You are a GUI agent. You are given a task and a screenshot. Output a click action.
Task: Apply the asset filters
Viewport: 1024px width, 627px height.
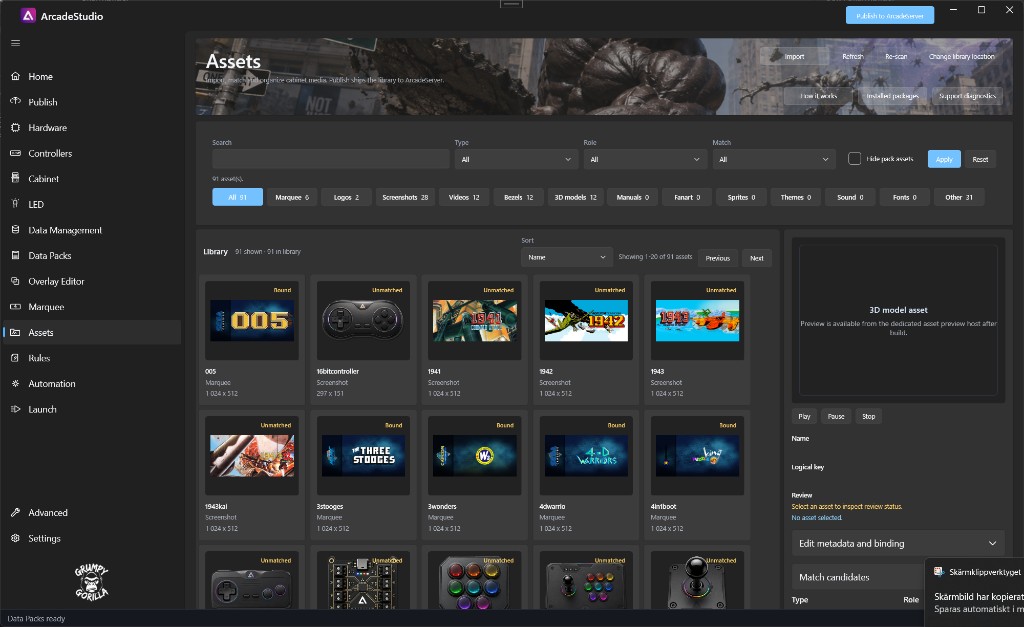click(x=944, y=159)
